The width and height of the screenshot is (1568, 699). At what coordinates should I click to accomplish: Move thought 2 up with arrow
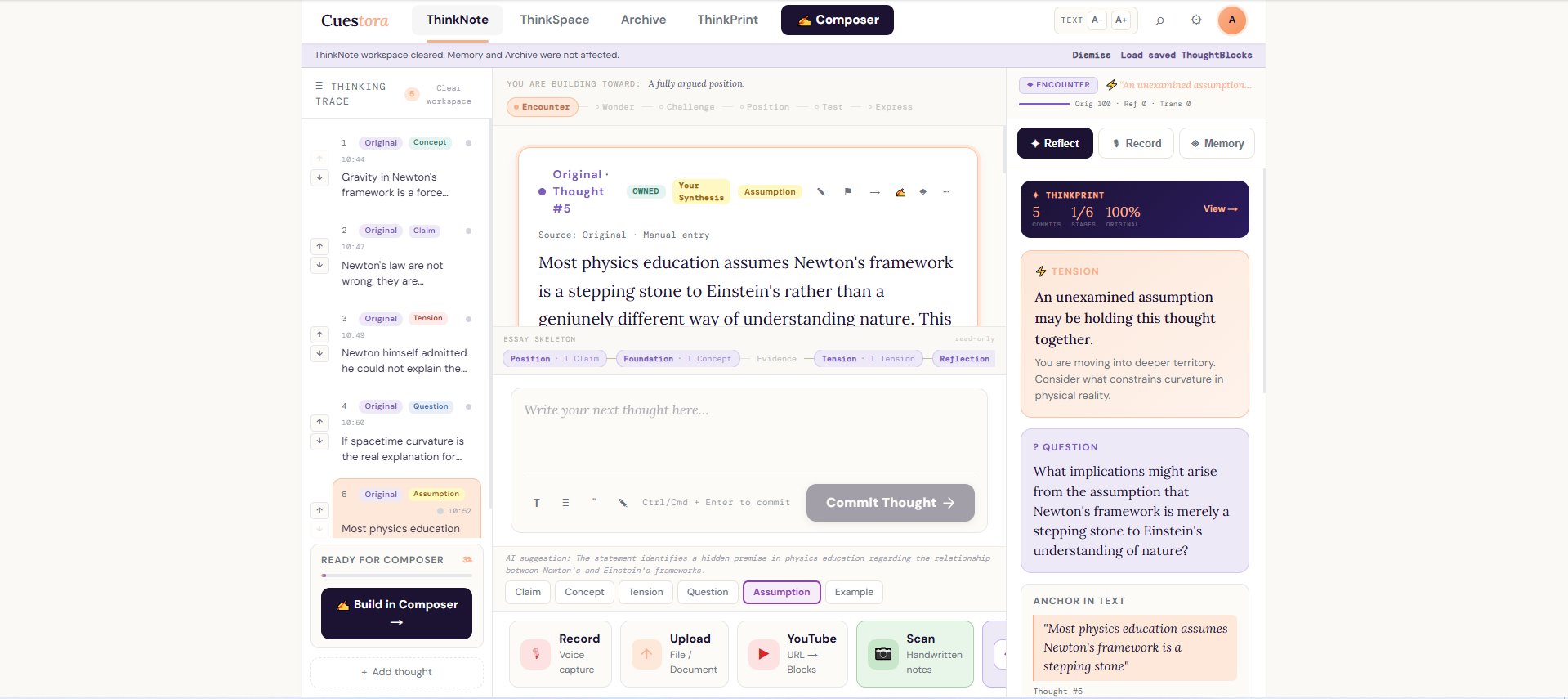coord(319,245)
